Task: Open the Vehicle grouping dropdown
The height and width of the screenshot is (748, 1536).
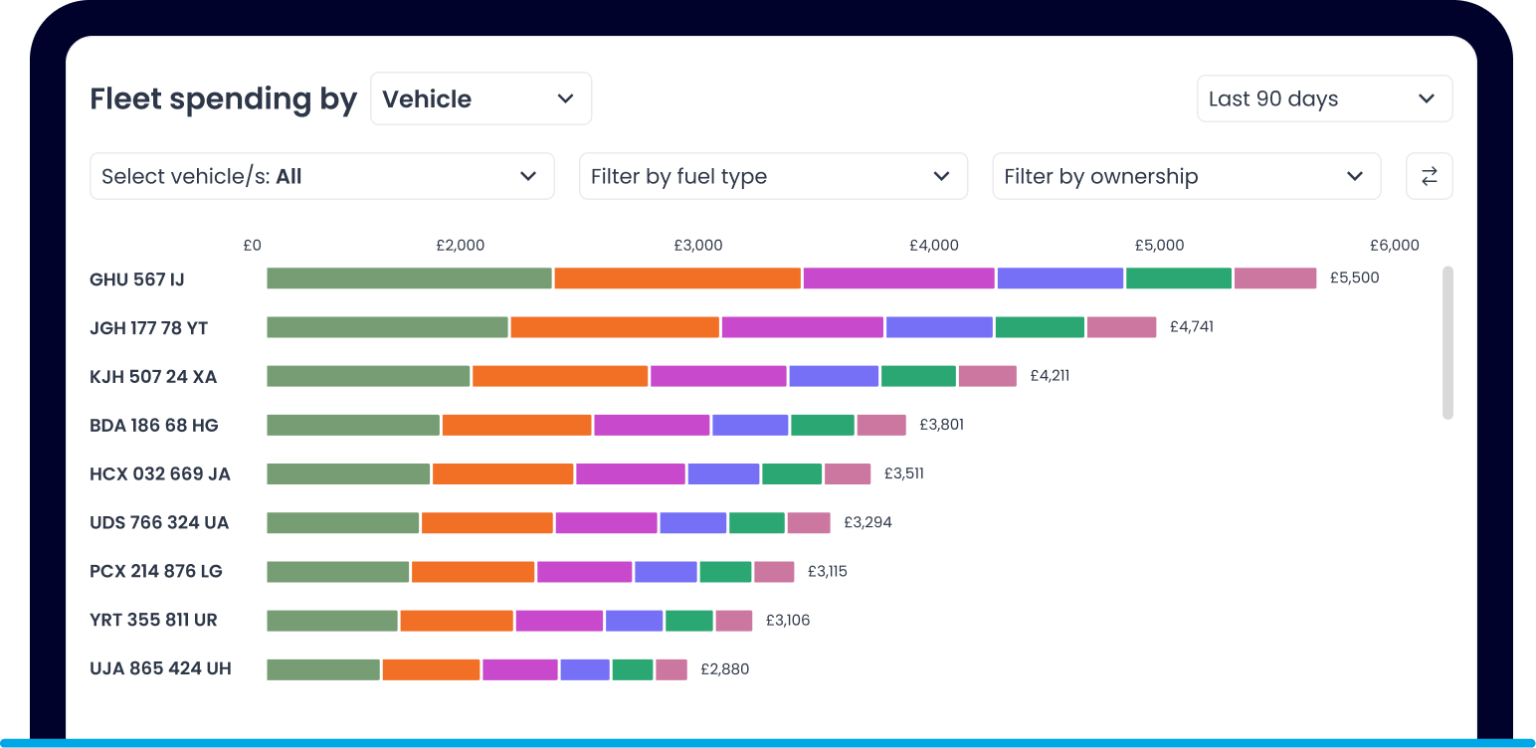Action: [x=480, y=99]
